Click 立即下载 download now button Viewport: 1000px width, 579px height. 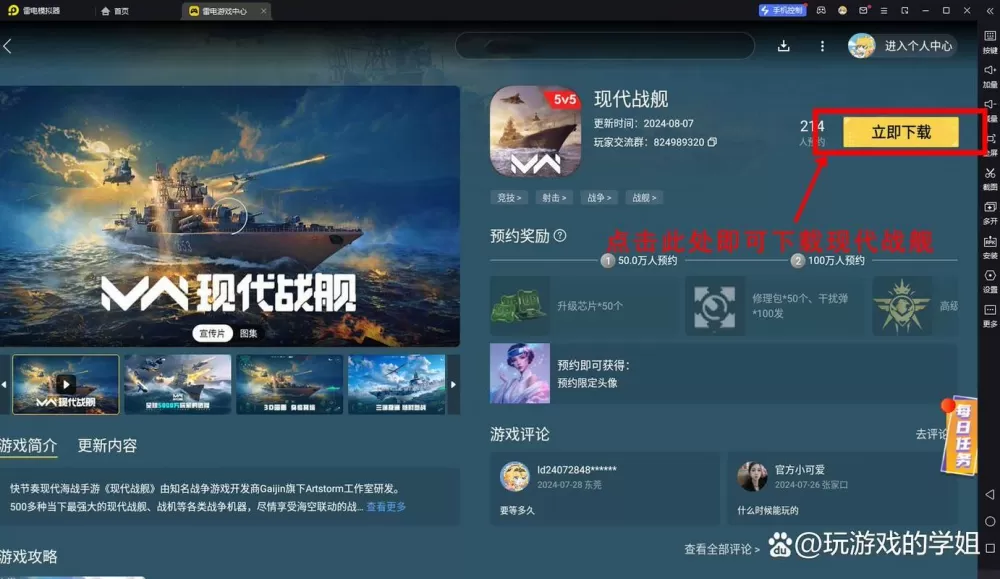(901, 132)
